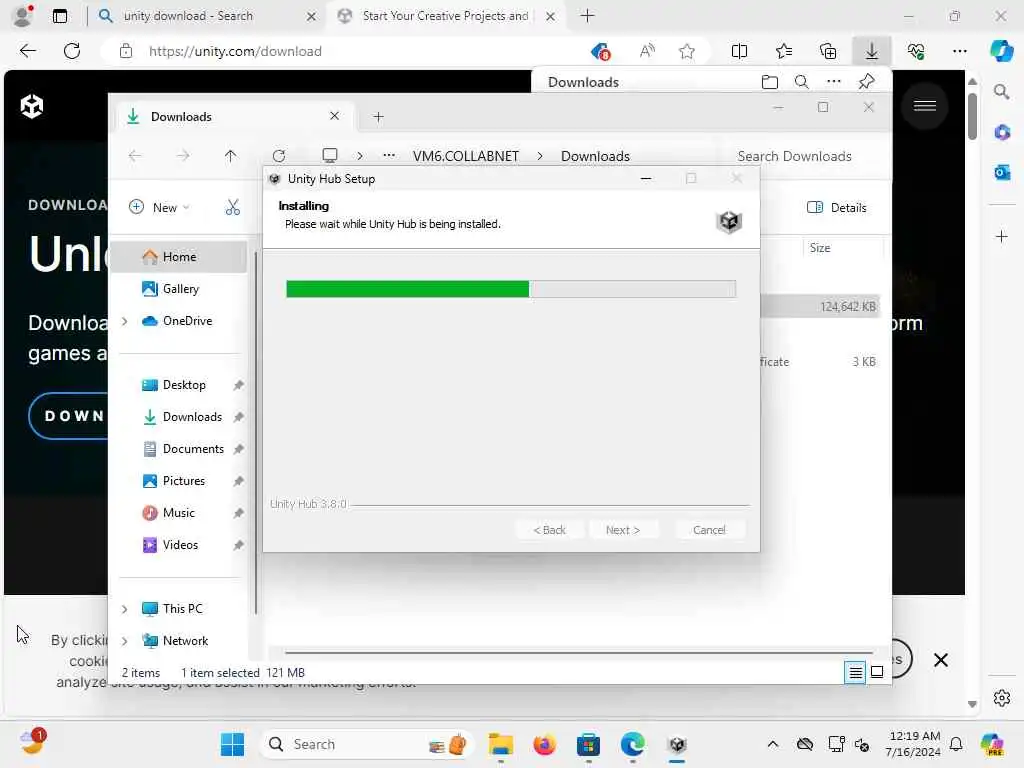Click the Edge browser back arrow

tap(27, 51)
